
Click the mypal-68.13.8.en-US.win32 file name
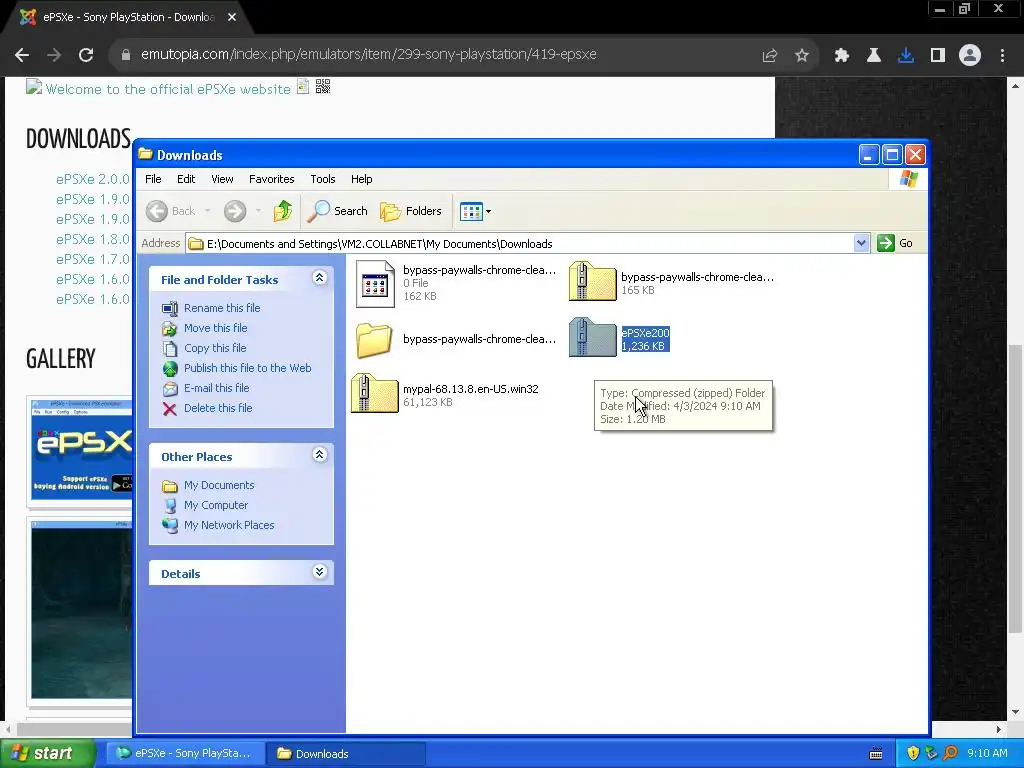471,389
